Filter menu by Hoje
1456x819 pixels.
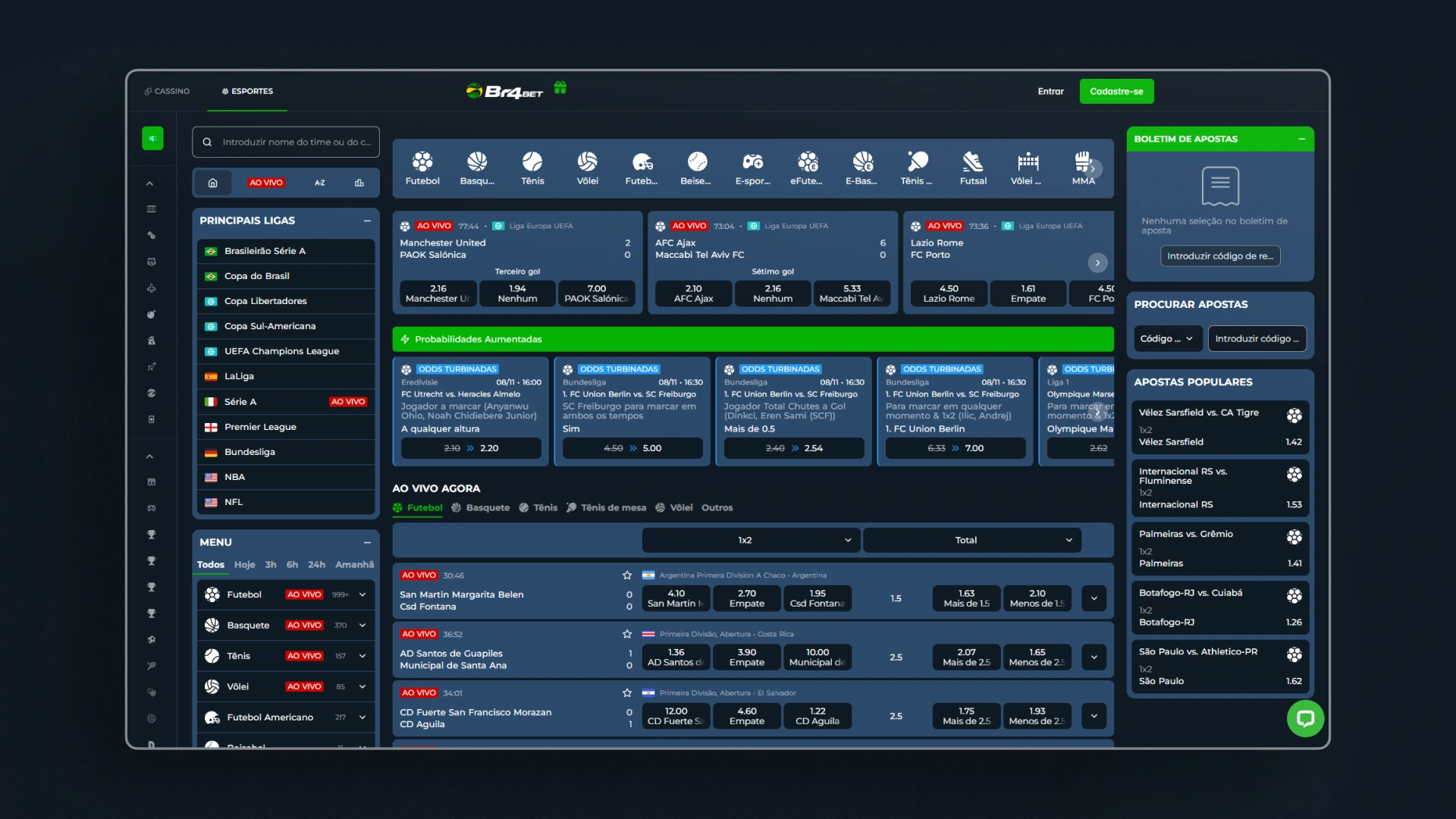pyautogui.click(x=244, y=565)
